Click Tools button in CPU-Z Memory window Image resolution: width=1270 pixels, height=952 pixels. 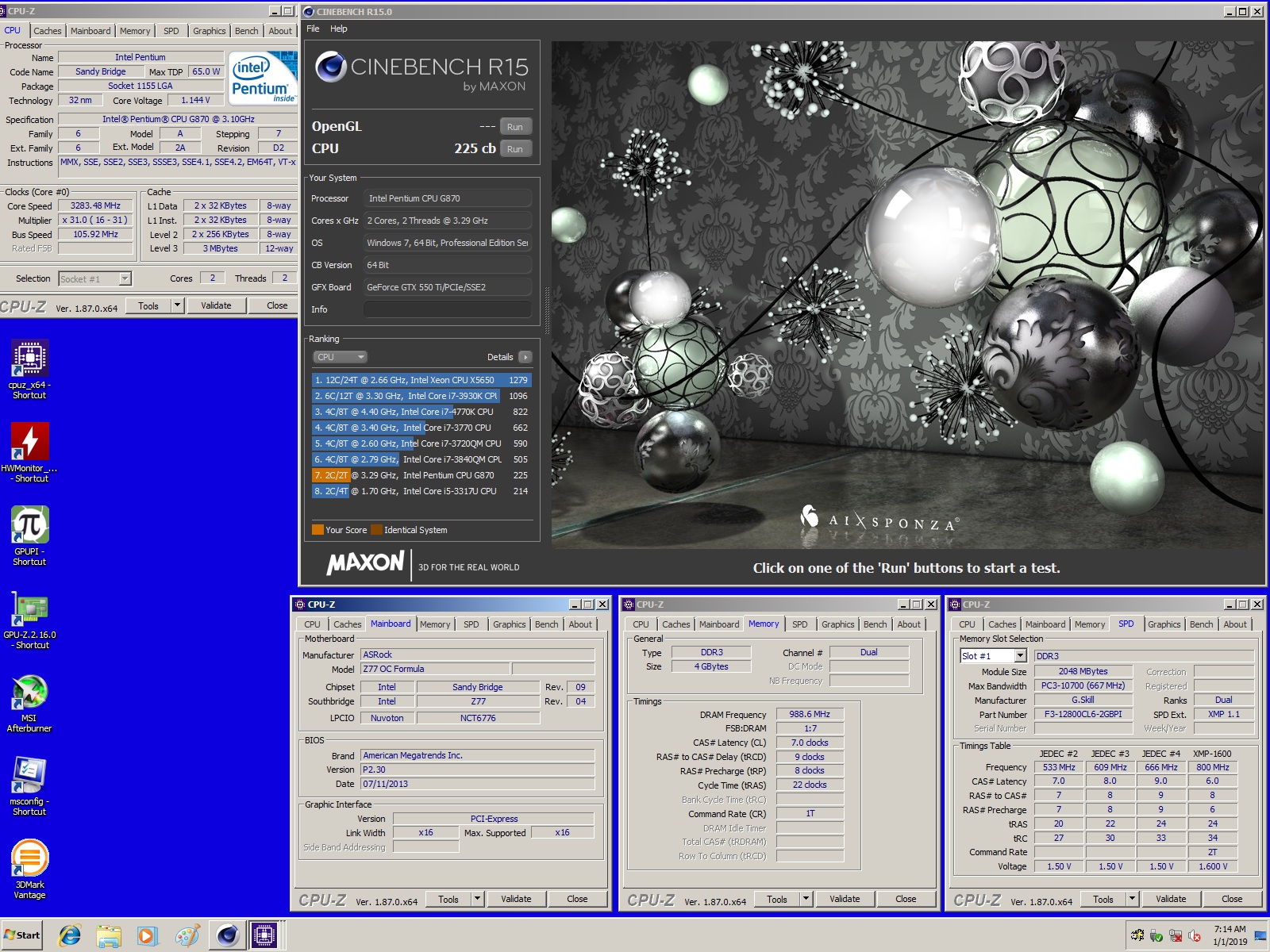click(777, 899)
